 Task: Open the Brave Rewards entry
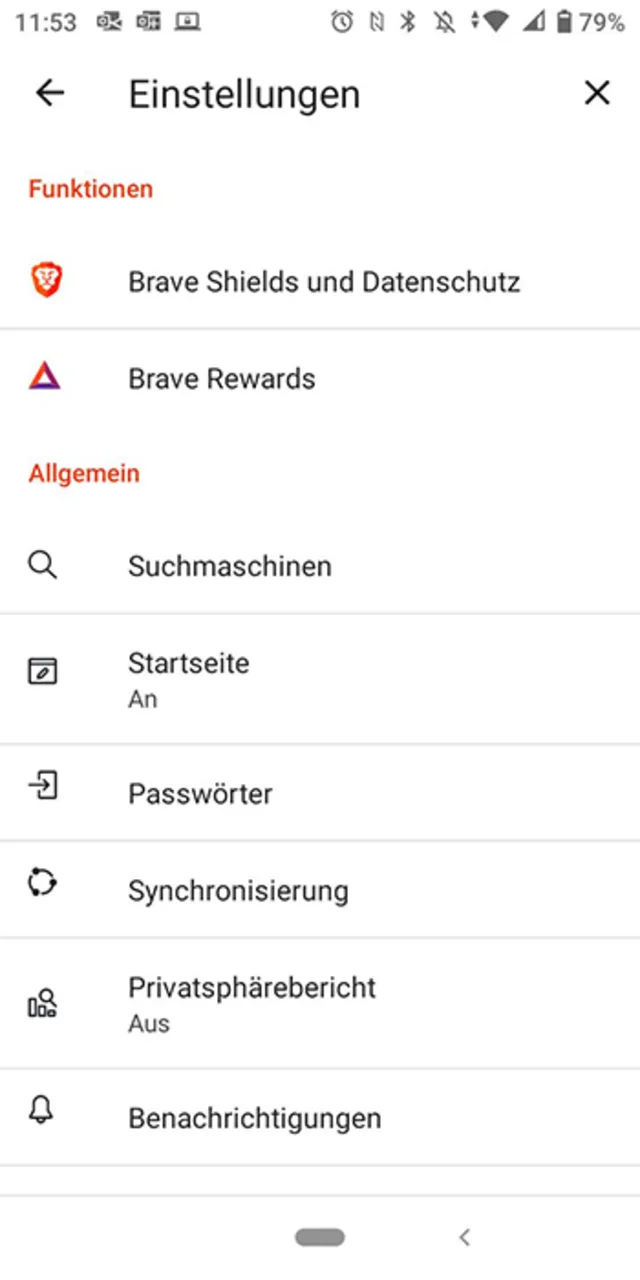coord(222,379)
